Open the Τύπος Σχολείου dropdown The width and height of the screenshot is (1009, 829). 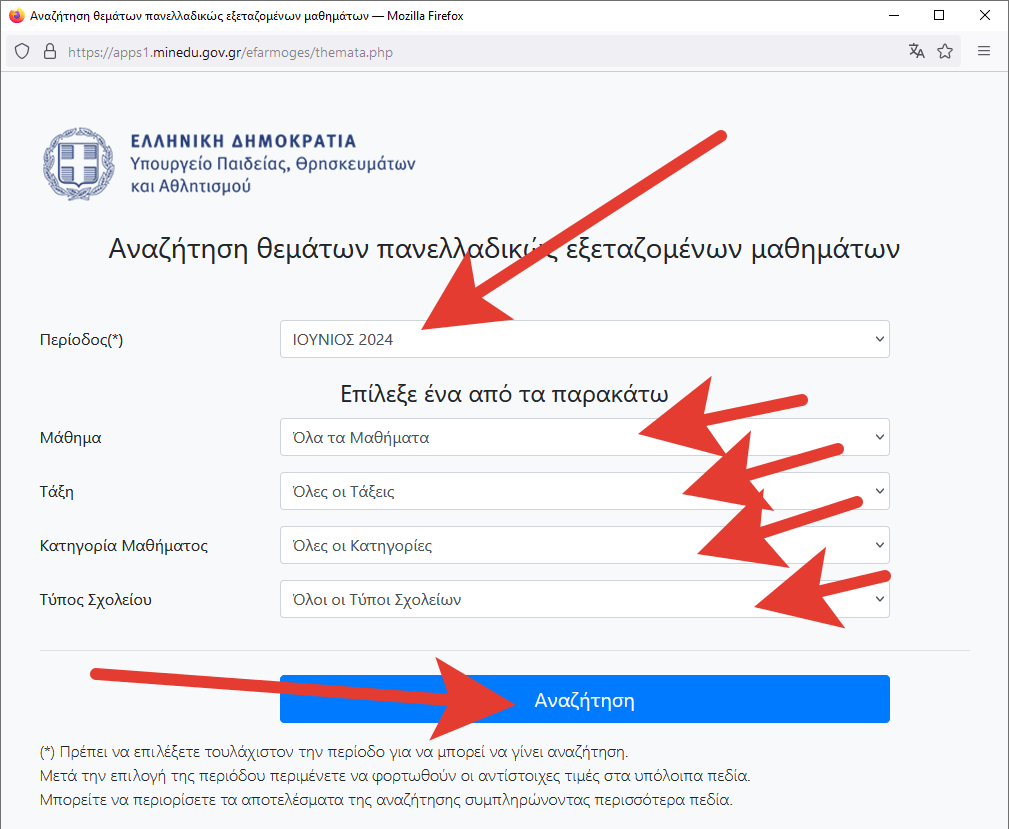pos(584,599)
